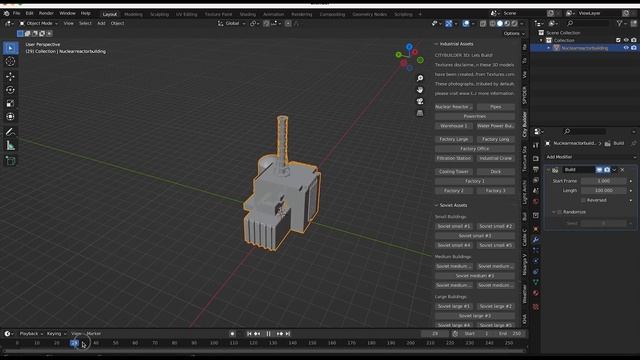
Task: Click the Start Frame value field
Action: 604,181
